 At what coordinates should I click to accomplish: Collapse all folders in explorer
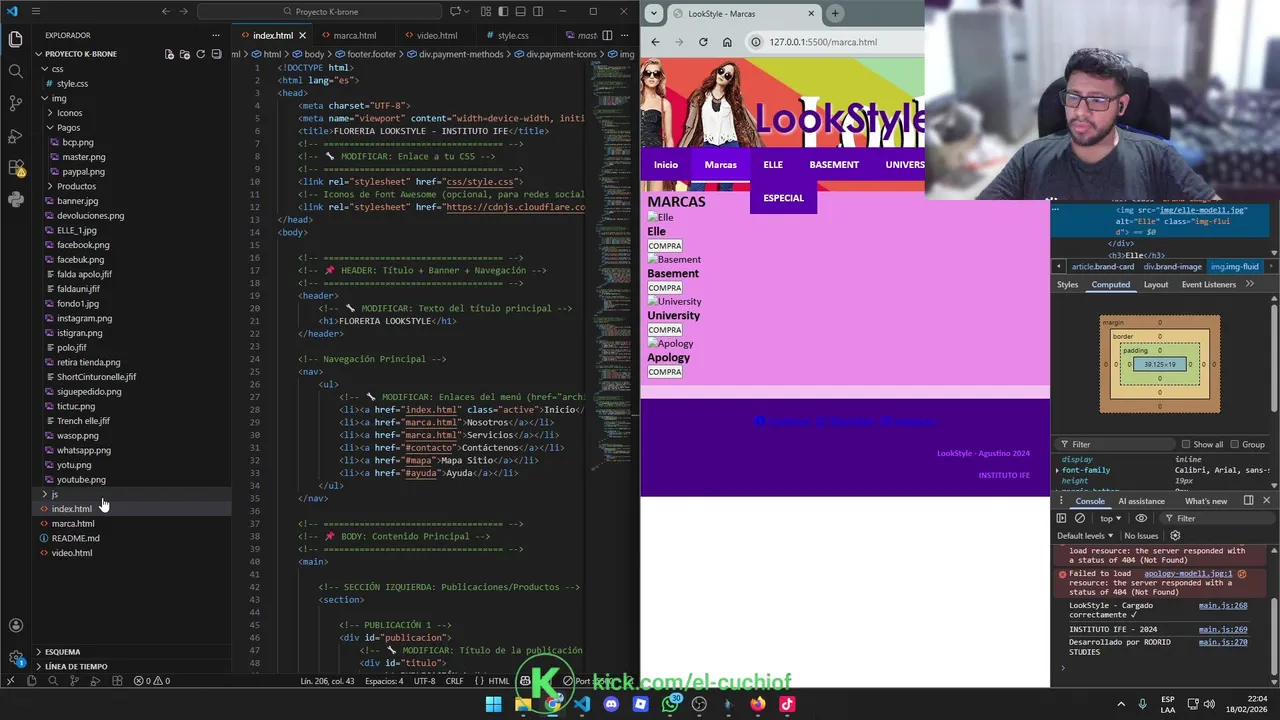[217, 54]
